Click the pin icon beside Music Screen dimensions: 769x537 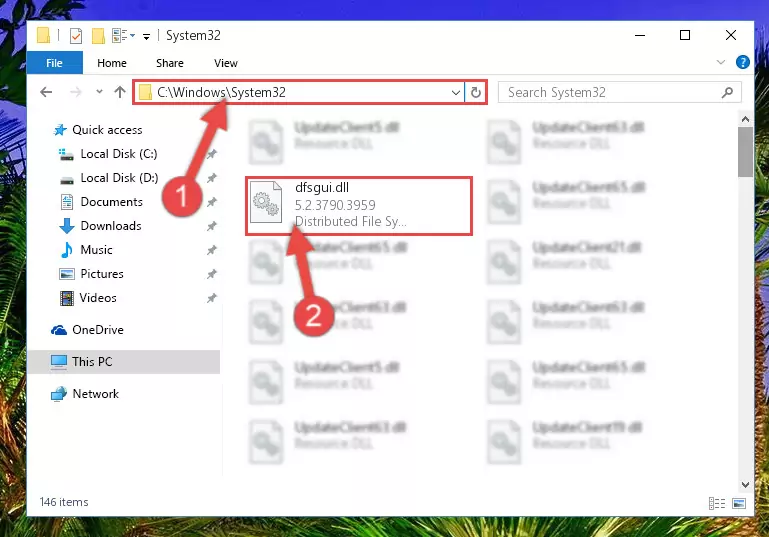tap(211, 250)
